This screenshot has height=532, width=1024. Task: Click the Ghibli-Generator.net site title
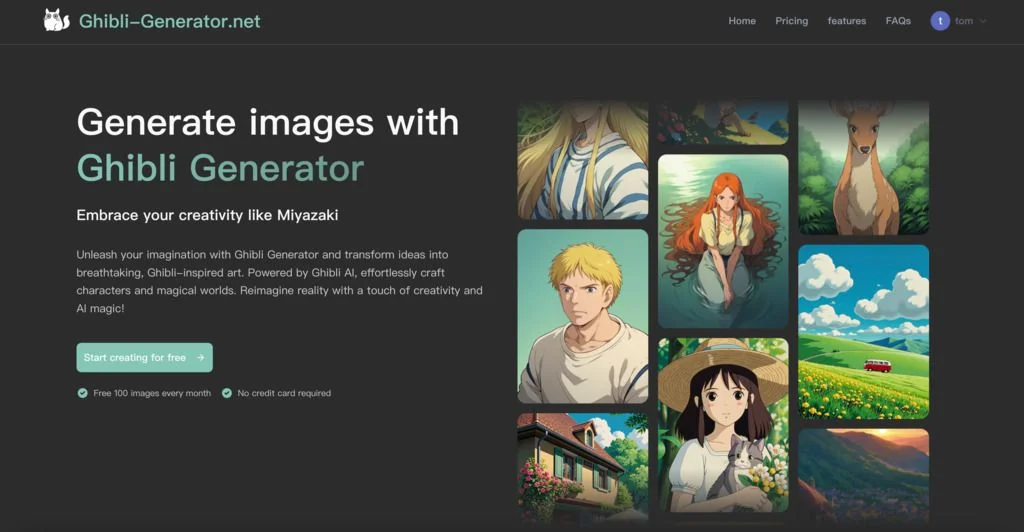click(x=169, y=21)
